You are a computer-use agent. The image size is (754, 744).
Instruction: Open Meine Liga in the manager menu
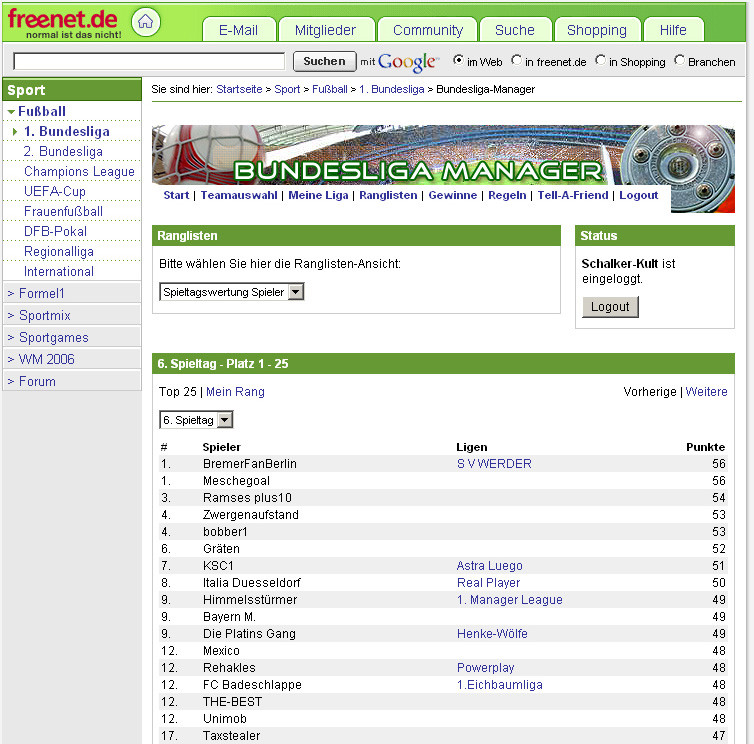tap(318, 195)
